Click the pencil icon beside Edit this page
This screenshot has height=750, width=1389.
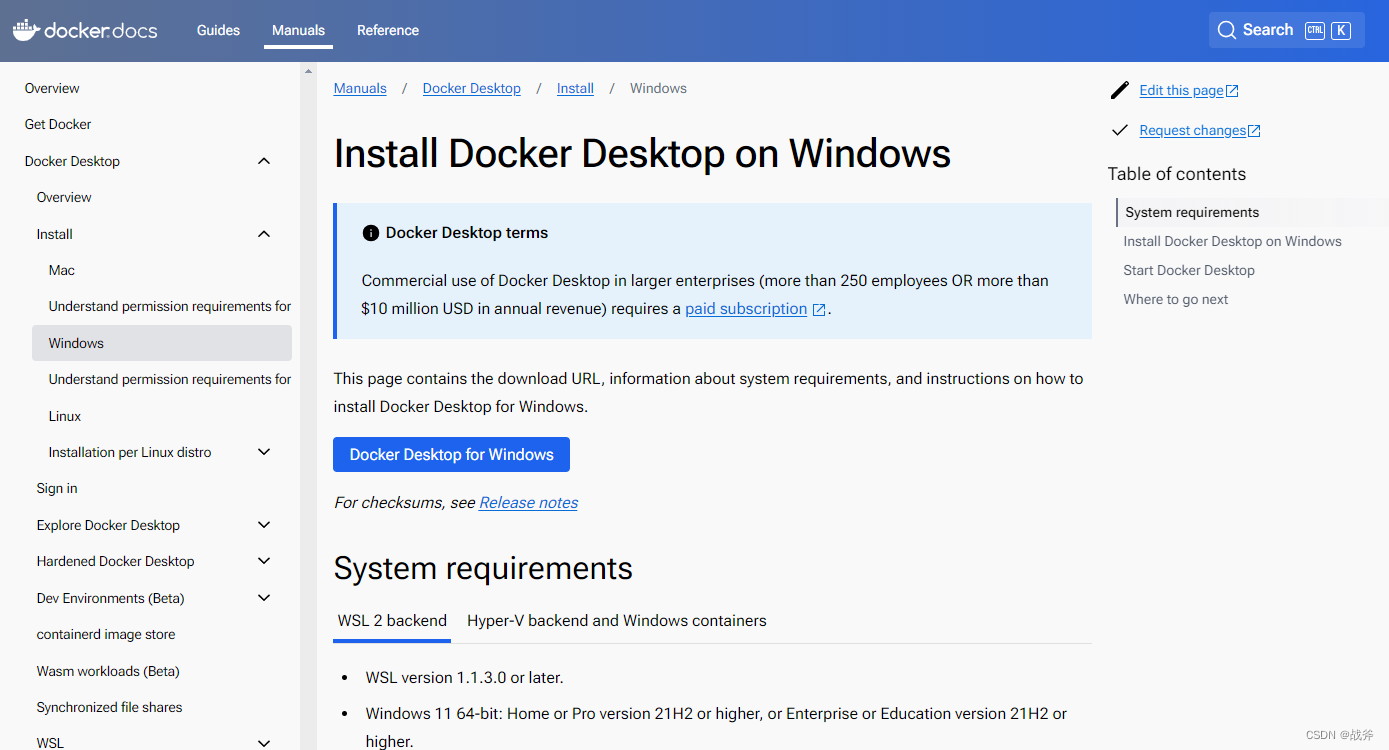[x=1120, y=90]
